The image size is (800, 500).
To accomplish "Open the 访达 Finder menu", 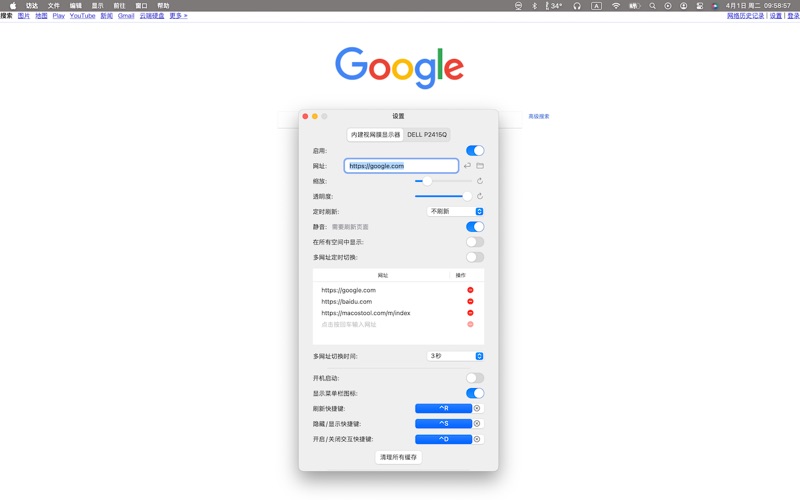I will coord(32,6).
